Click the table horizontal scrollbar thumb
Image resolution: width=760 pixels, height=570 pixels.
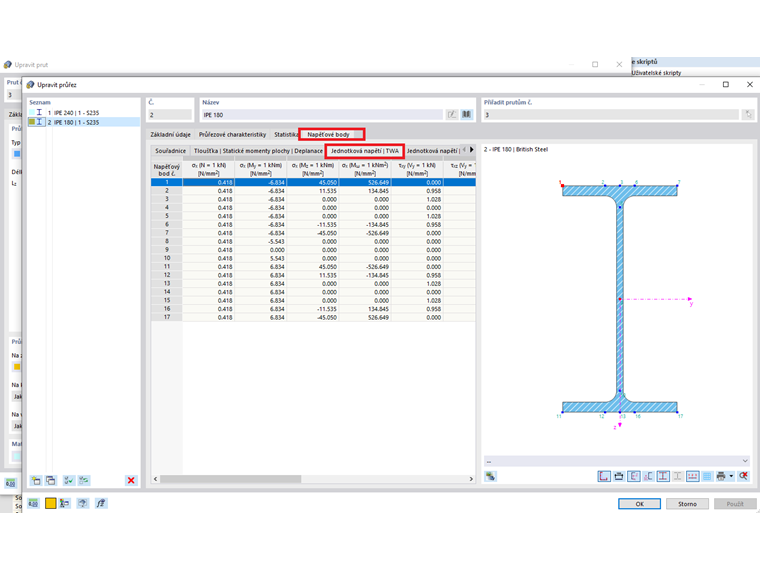[x=230, y=479]
